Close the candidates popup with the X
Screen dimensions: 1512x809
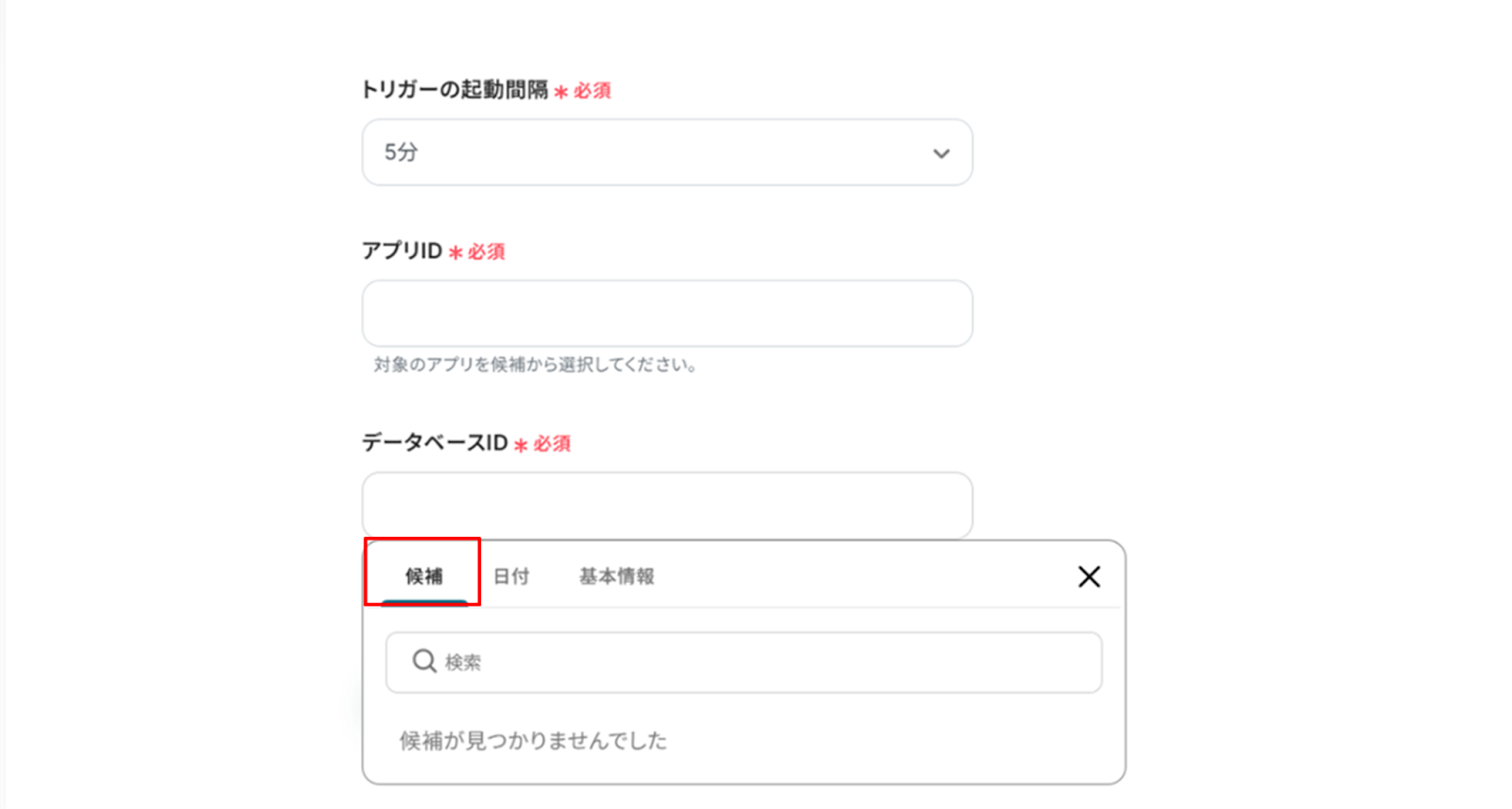pos(1089,577)
